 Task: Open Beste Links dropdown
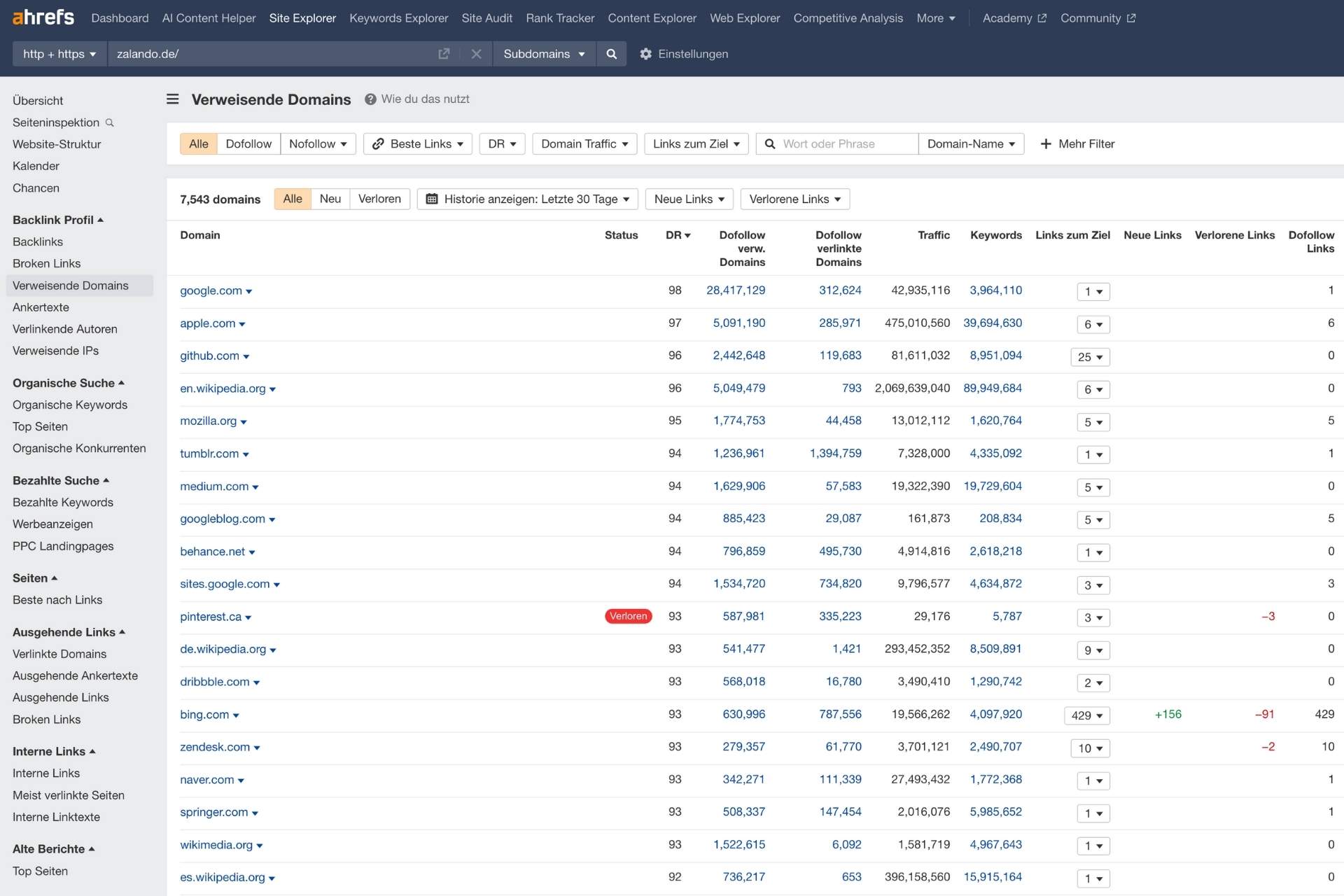coord(418,143)
